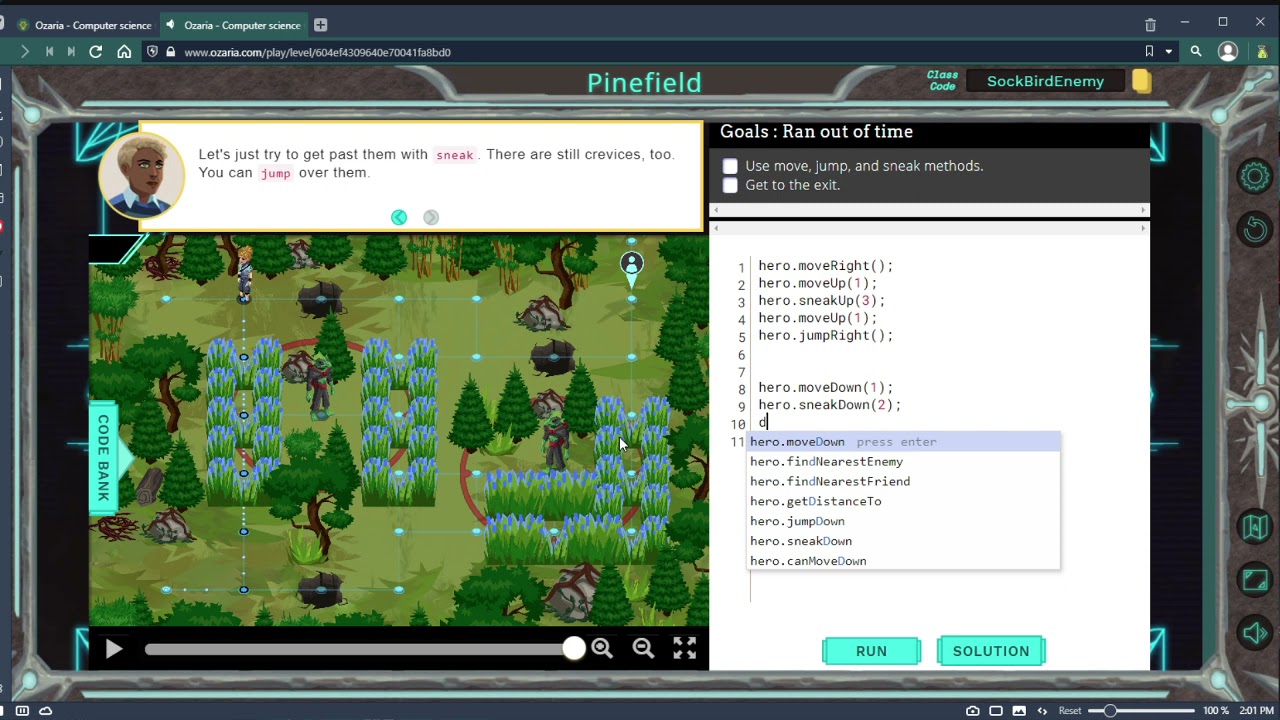
Task: Click the character portrait in the dialogue
Action: 141,175
